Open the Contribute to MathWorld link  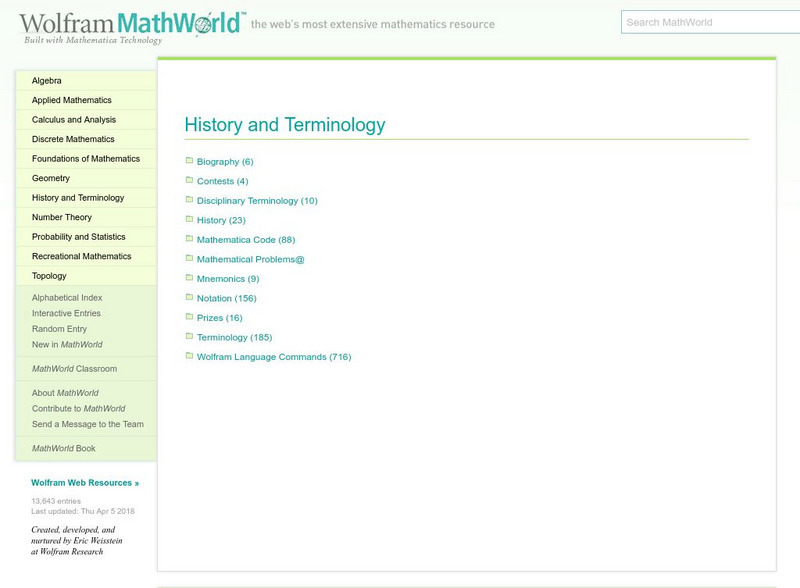tap(78, 408)
